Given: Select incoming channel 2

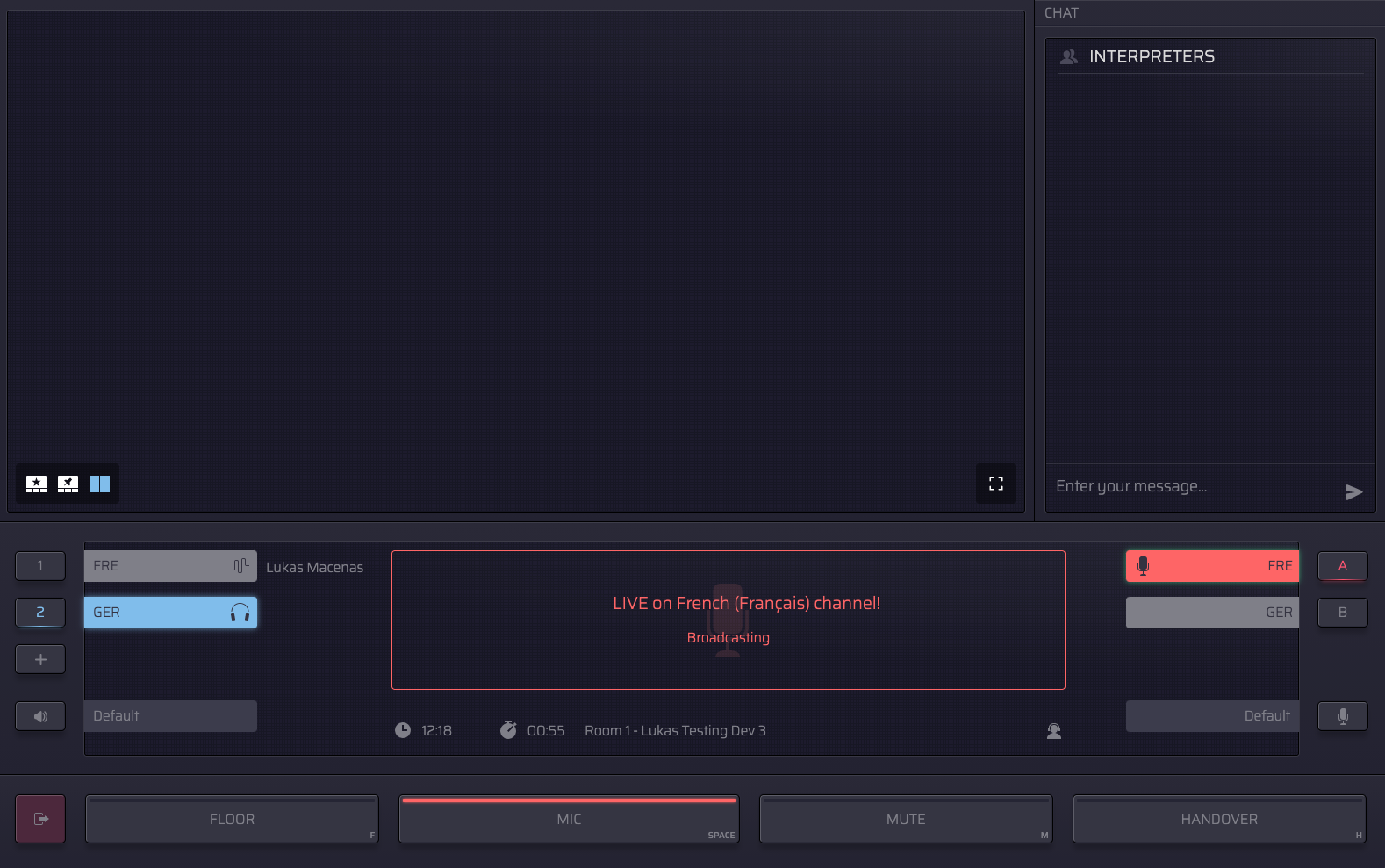Looking at the screenshot, I should [40, 613].
